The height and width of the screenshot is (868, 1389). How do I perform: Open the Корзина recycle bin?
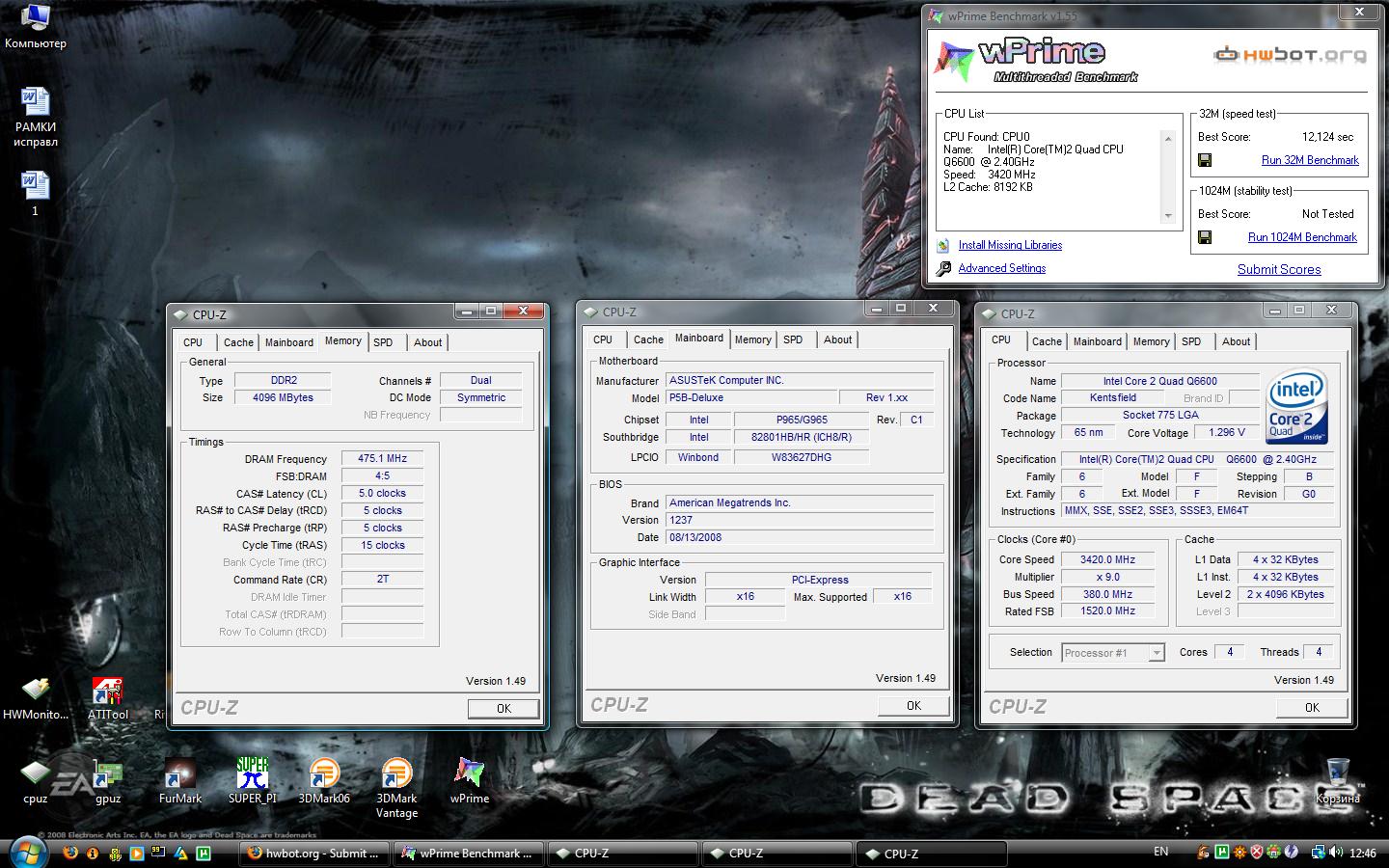[1338, 781]
